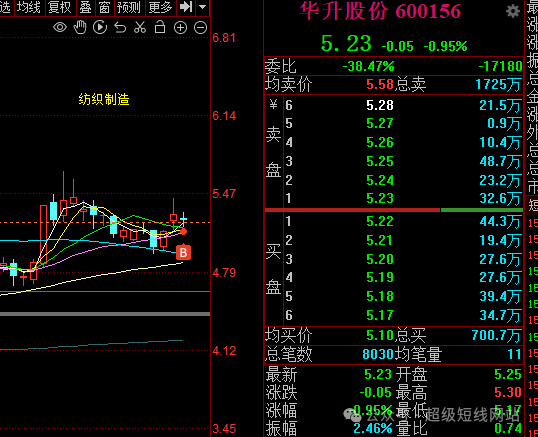Image resolution: width=538 pixels, height=437 pixels.
Task: Open the 复权 menu item
Action: point(59,7)
